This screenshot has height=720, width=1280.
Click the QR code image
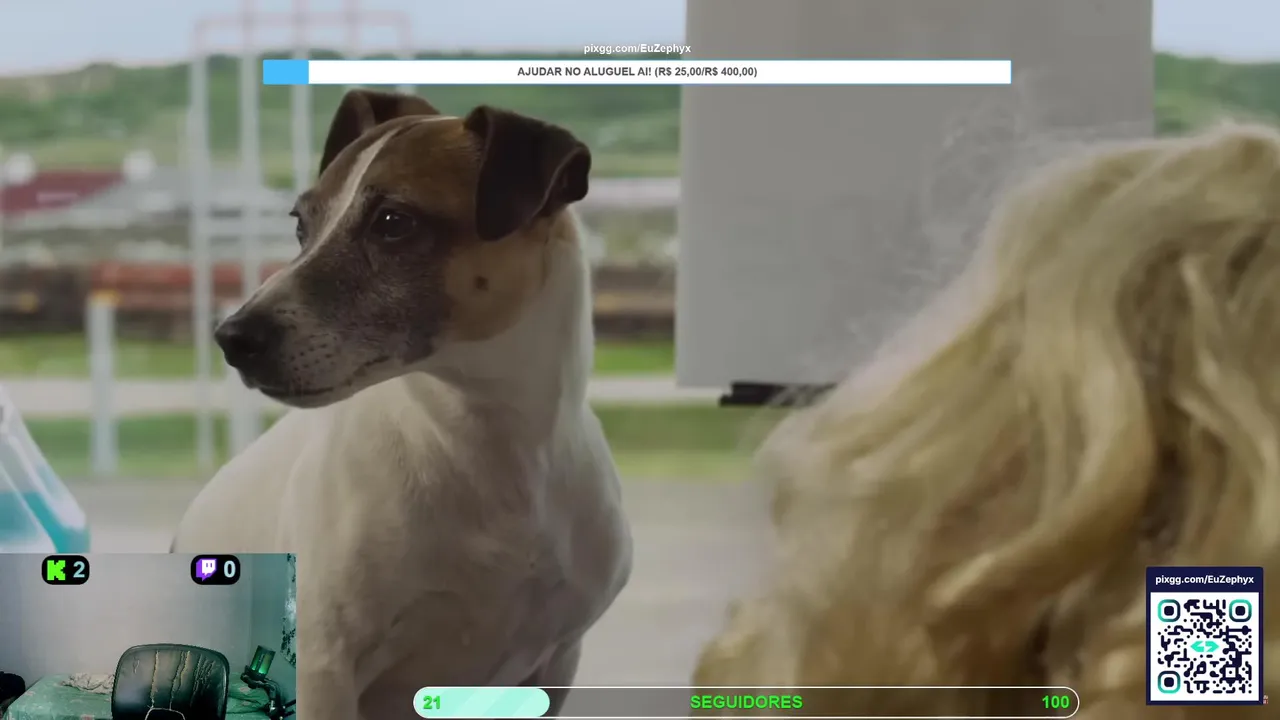coord(1204,645)
